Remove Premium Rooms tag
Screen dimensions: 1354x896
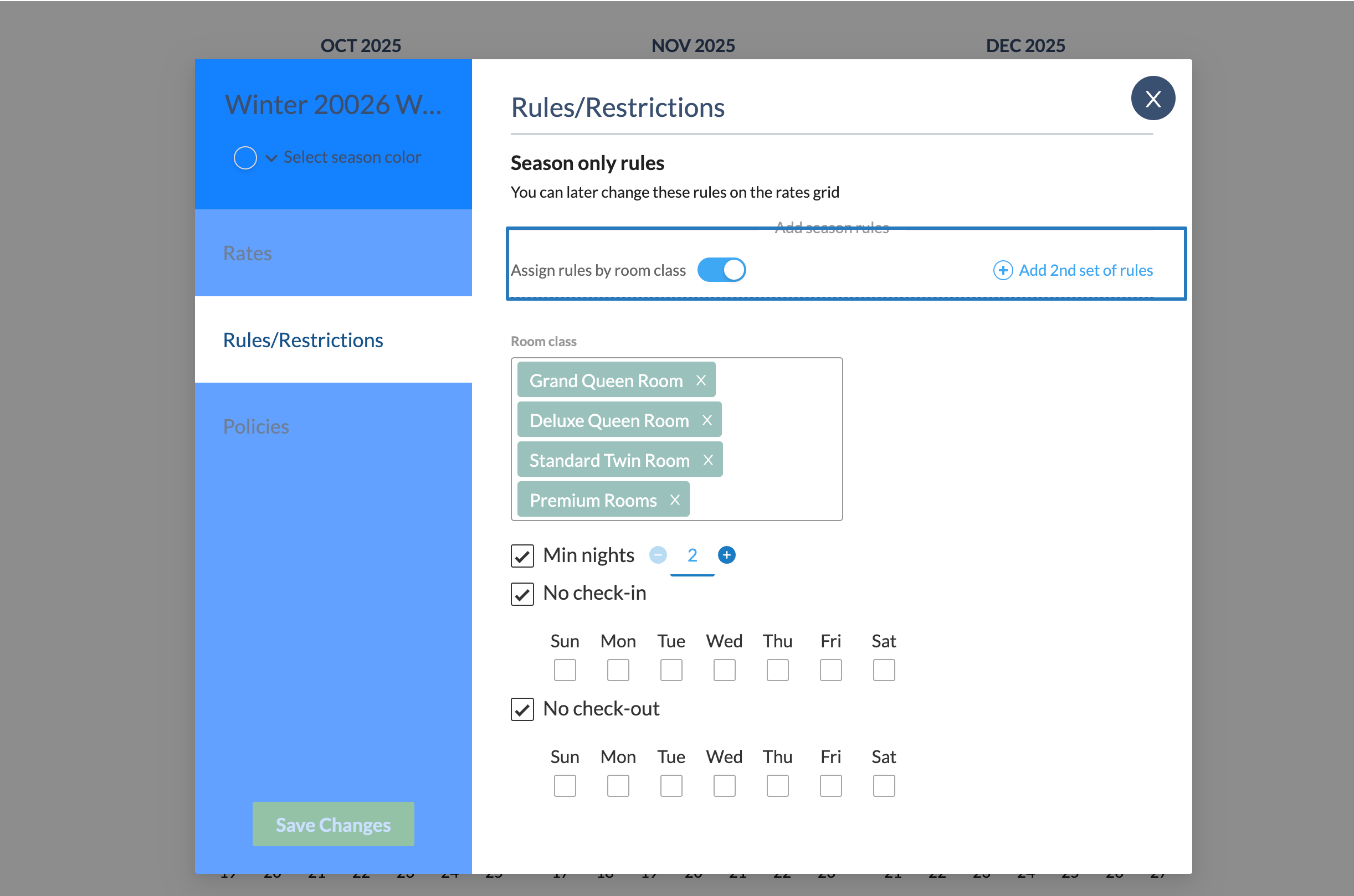[x=675, y=501]
